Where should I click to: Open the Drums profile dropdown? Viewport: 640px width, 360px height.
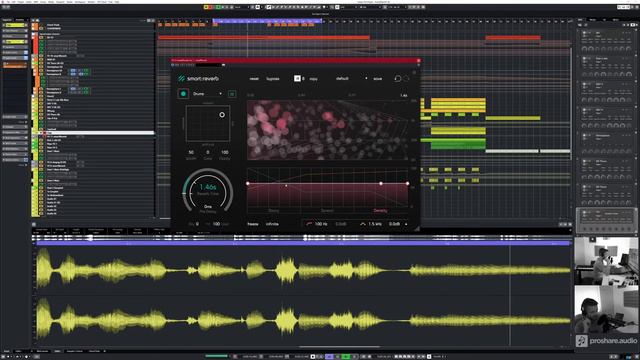207,94
